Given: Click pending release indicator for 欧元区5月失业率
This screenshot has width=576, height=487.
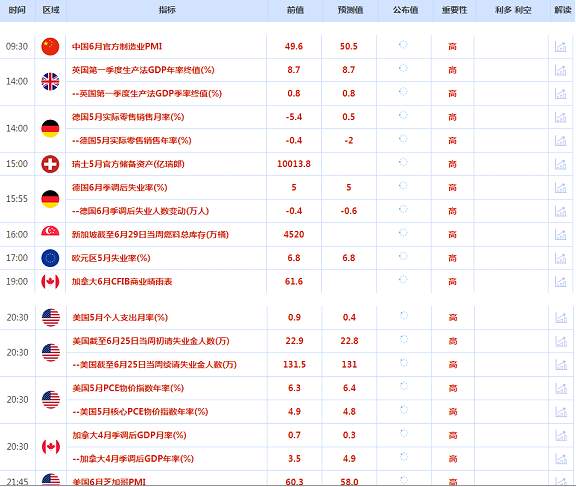Looking at the screenshot, I should (x=403, y=256).
